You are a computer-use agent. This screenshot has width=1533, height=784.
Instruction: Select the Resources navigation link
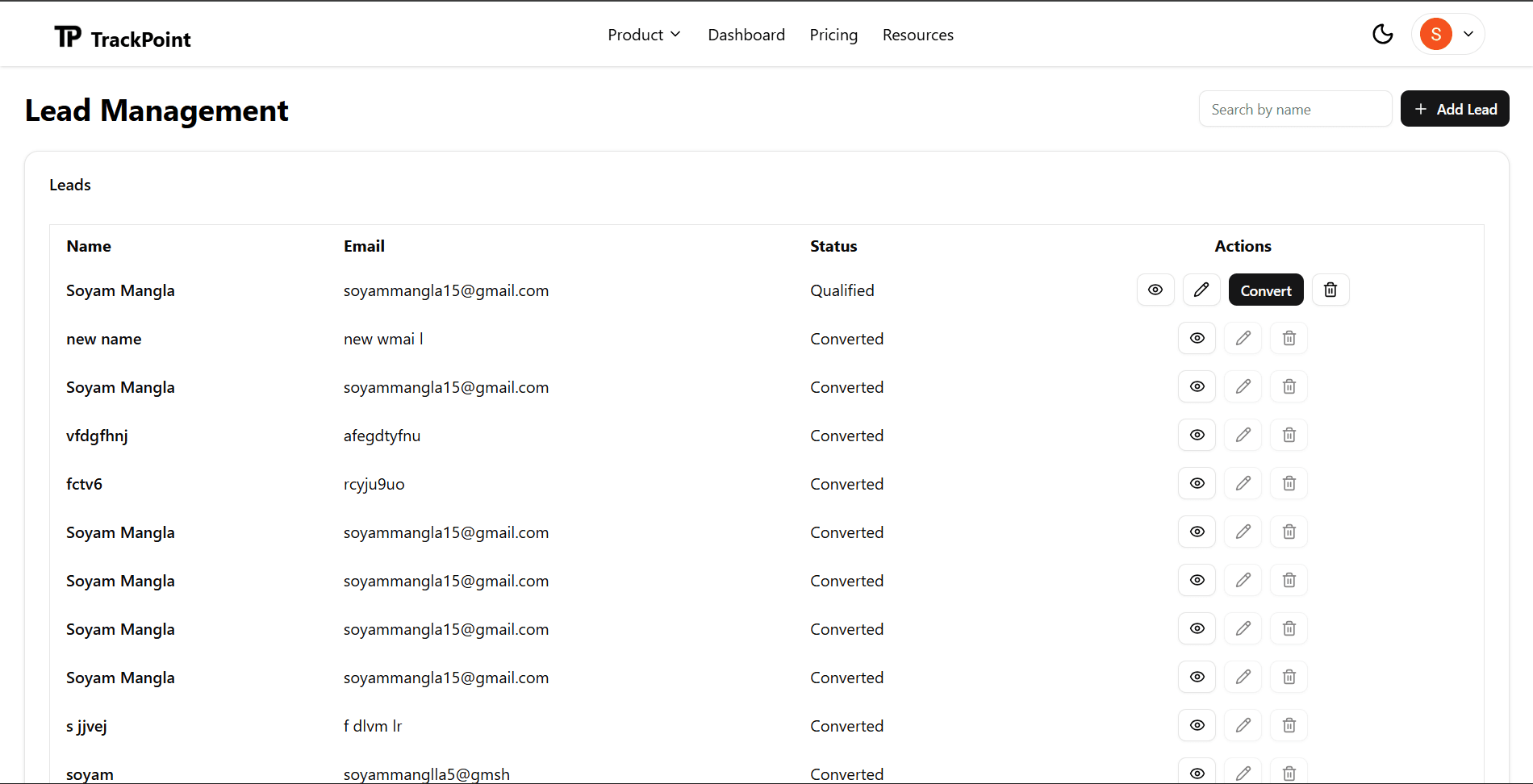tap(917, 34)
